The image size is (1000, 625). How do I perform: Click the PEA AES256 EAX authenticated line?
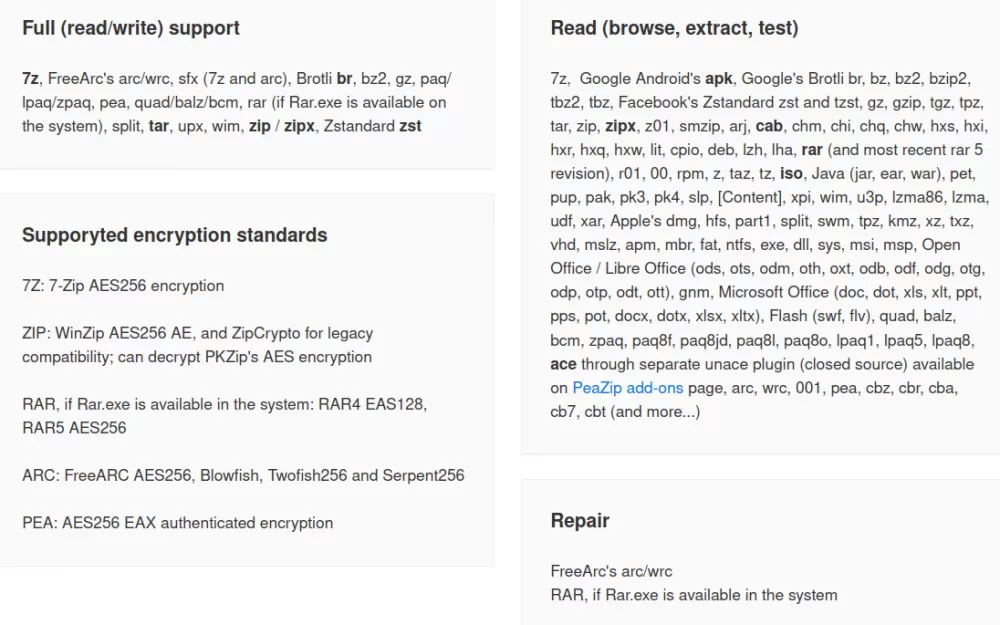pos(178,523)
